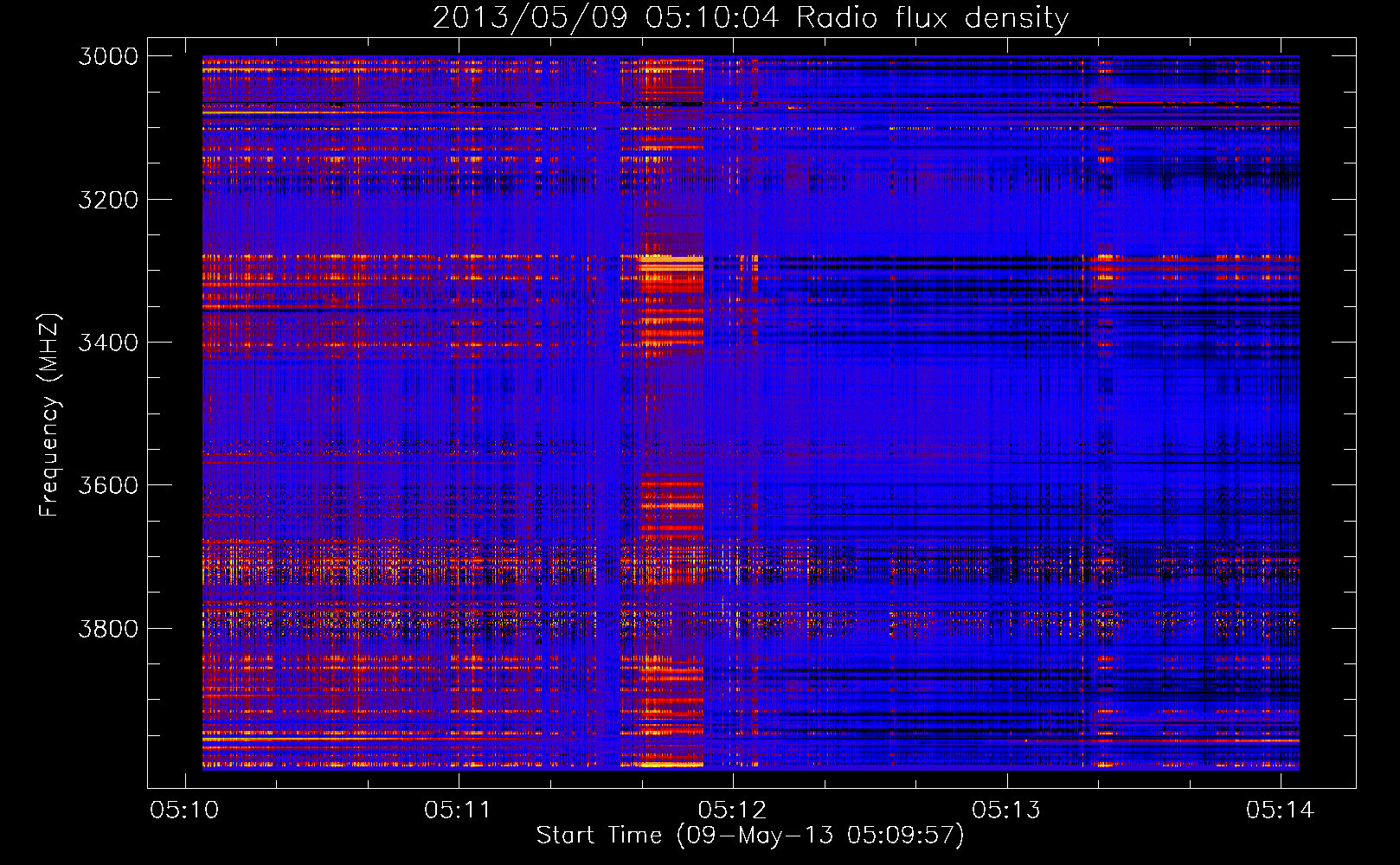The image size is (1400, 865).
Task: Click the 05:12 time tick label
Action: coord(732,810)
